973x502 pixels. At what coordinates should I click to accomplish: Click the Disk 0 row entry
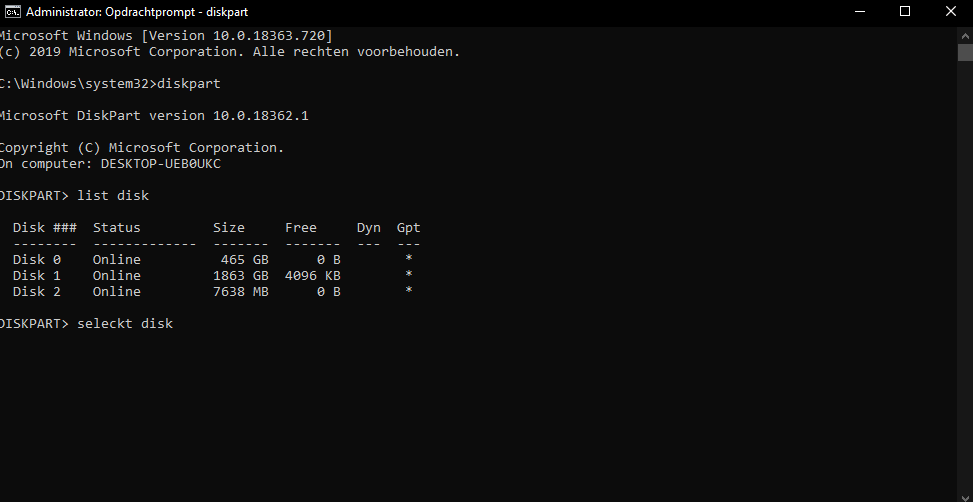[213, 259]
